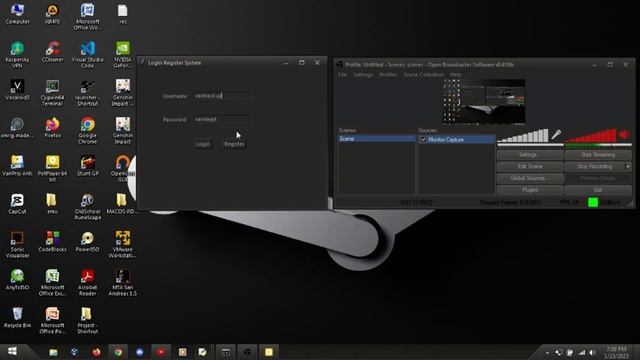Open the Help menu in OBS
The image size is (640, 360).
point(456,75)
